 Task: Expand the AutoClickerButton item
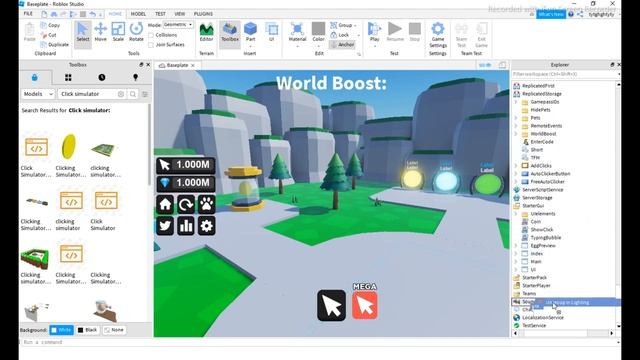(516, 173)
